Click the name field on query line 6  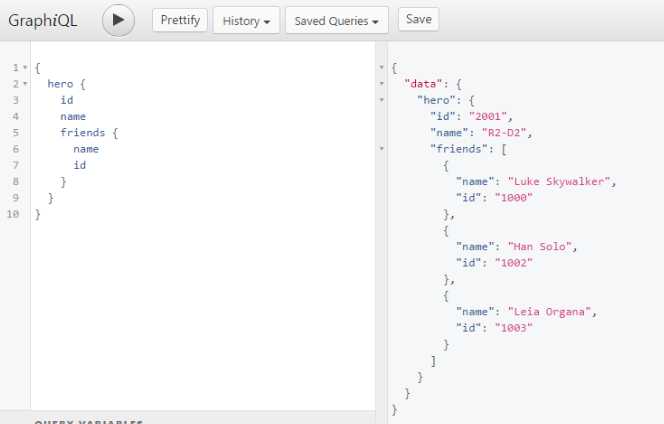86,149
